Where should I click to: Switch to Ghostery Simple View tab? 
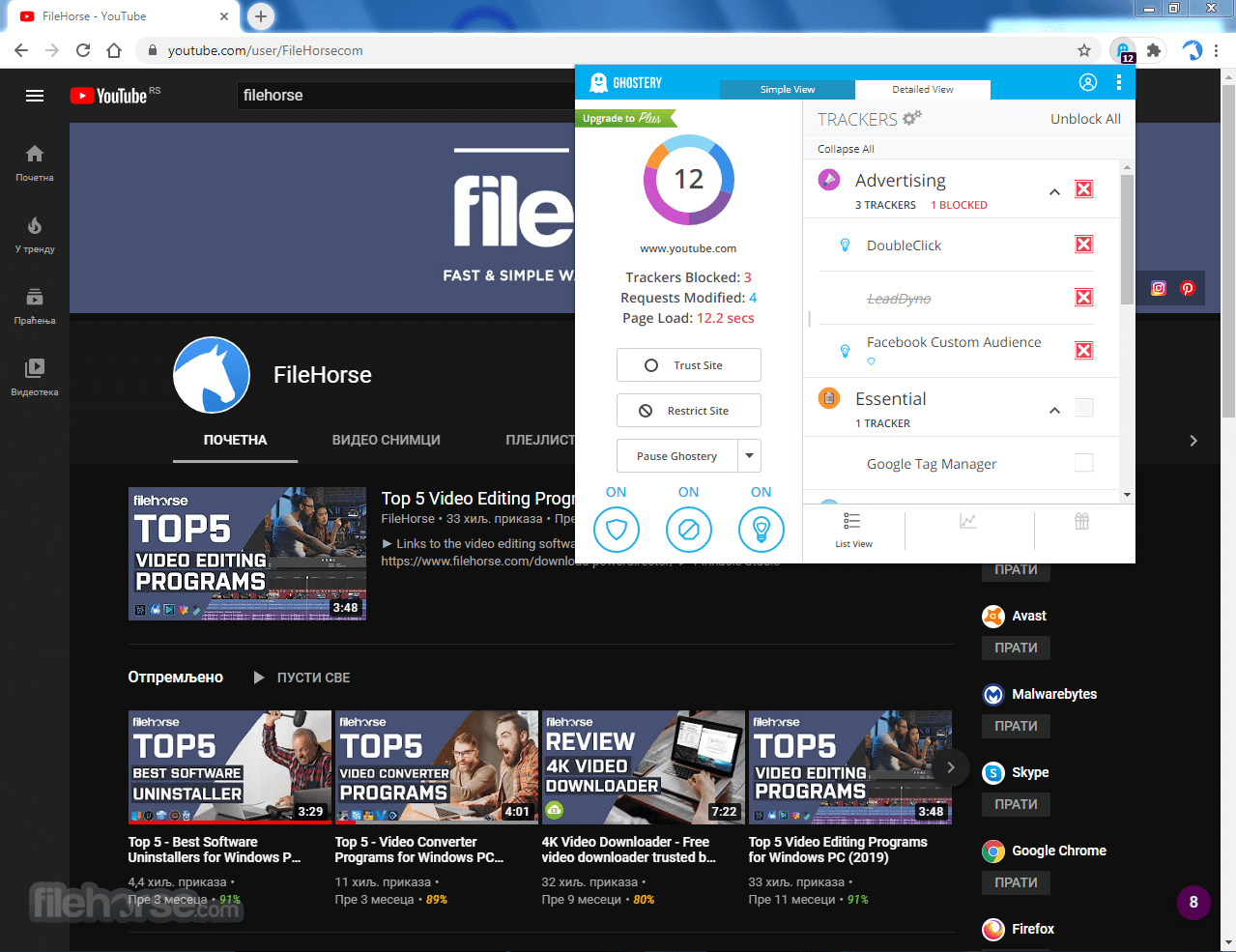pos(788,89)
